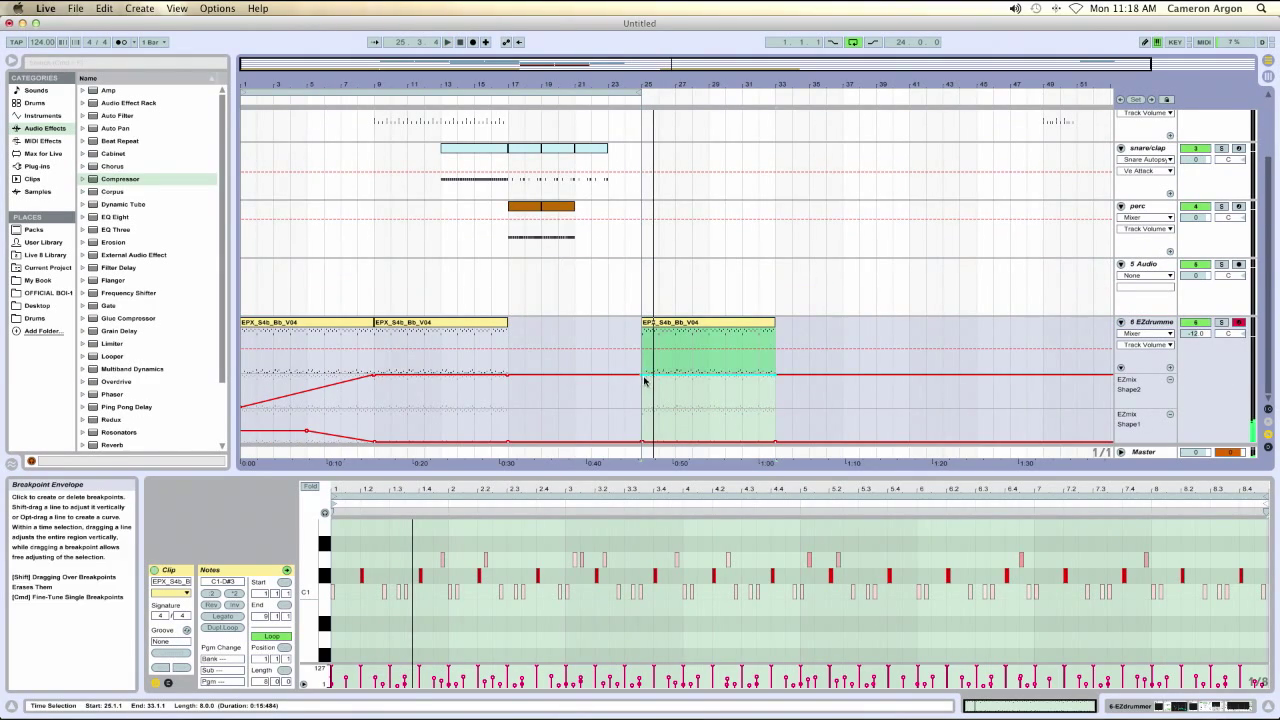Click the Arrangement Record button
Viewport: 1280px width, 720px height.
(473, 42)
